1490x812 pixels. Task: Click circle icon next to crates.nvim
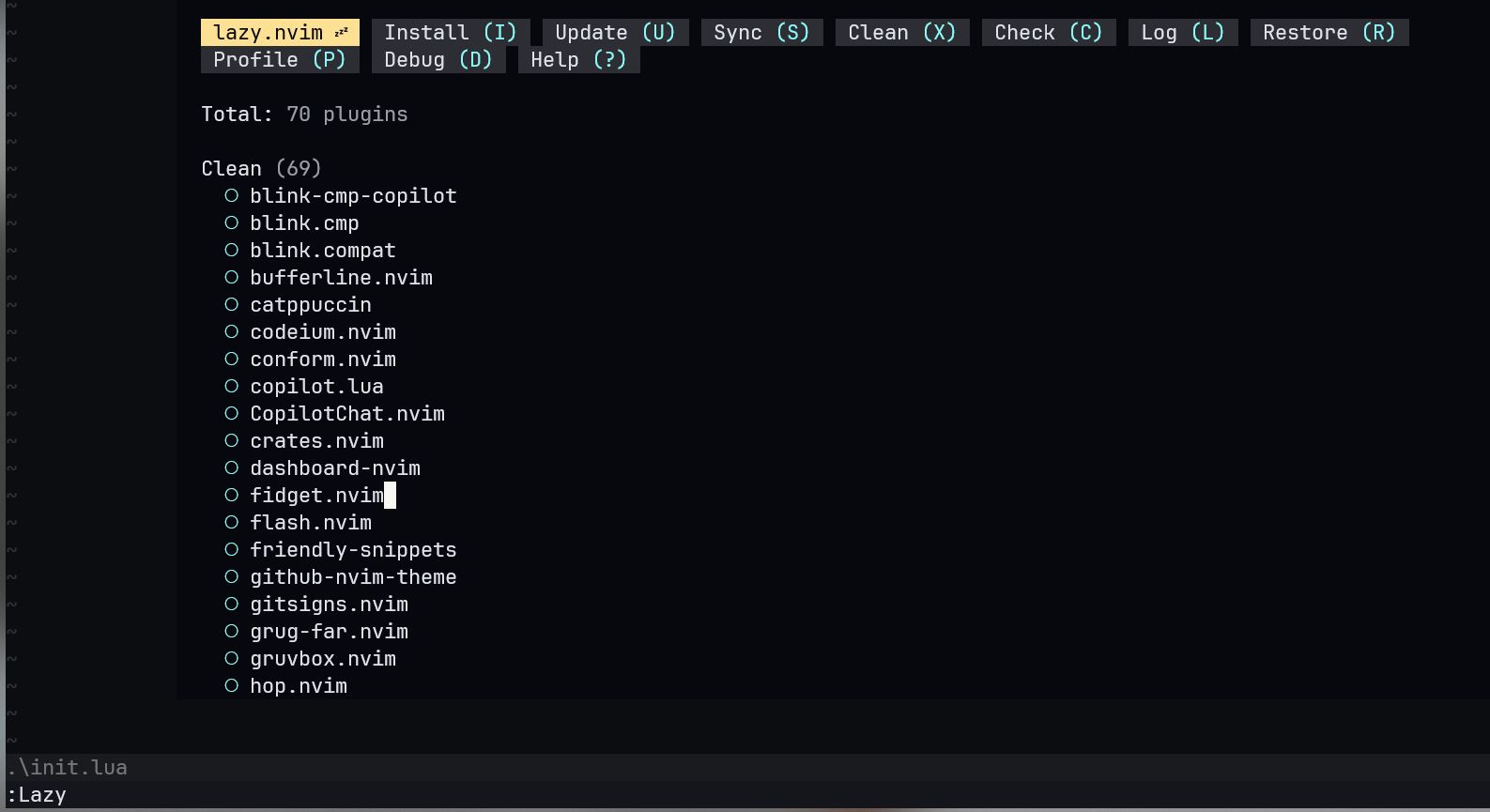click(x=232, y=441)
